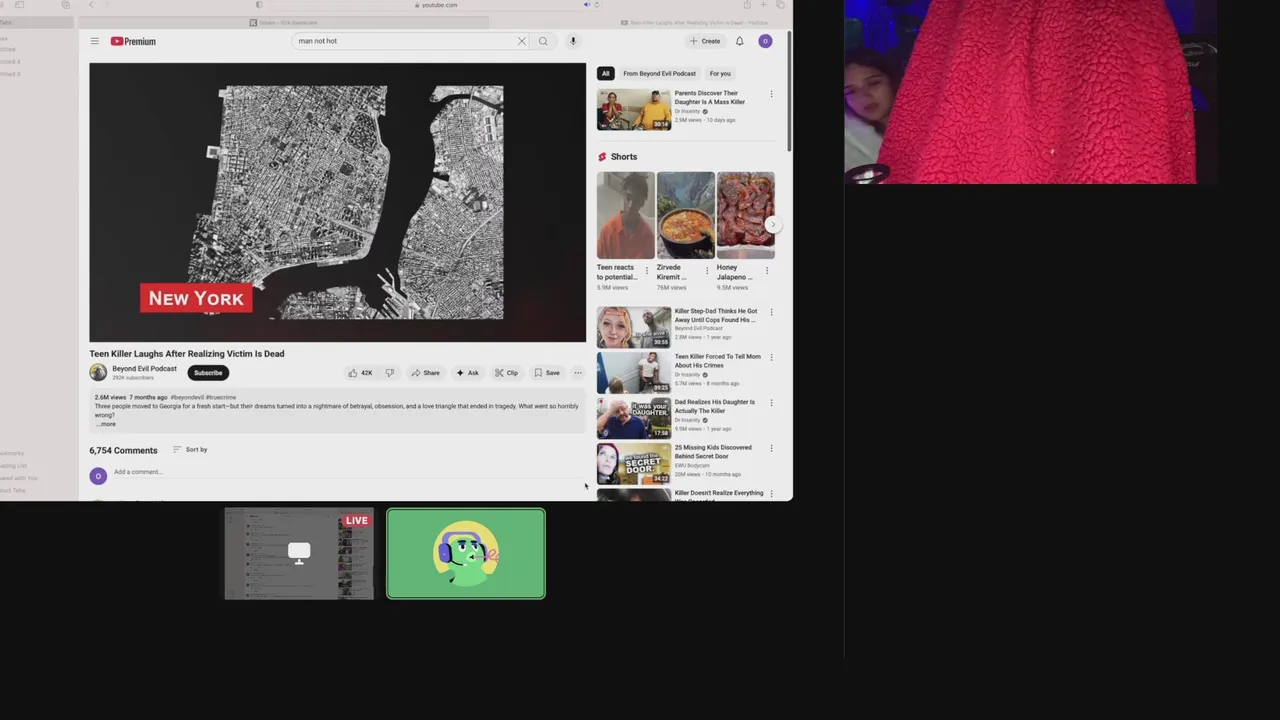1280x720 pixels.
Task: Open the 'Honey Jalapeno' Short
Action: [x=745, y=215]
